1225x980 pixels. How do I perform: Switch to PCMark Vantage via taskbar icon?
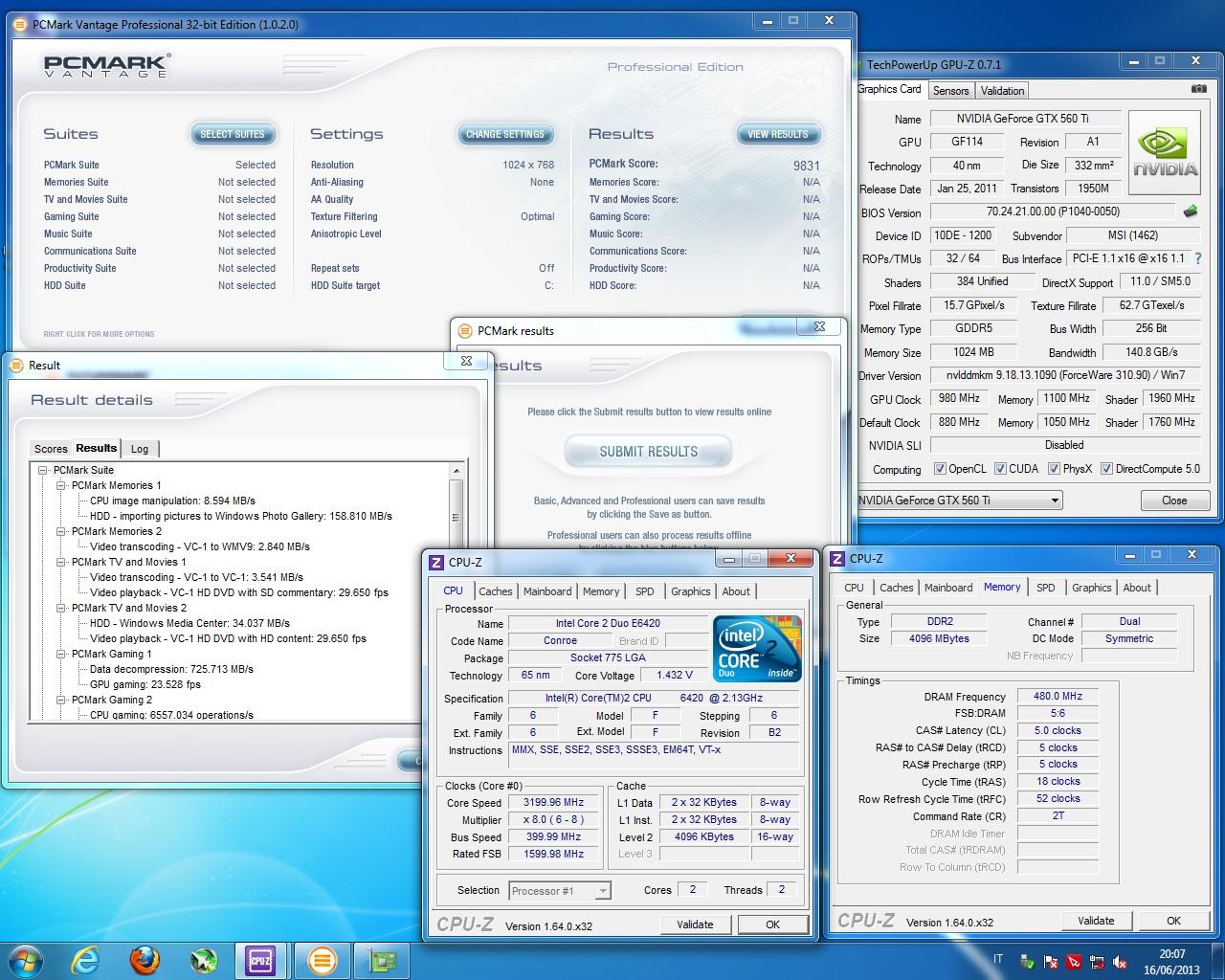(323, 959)
